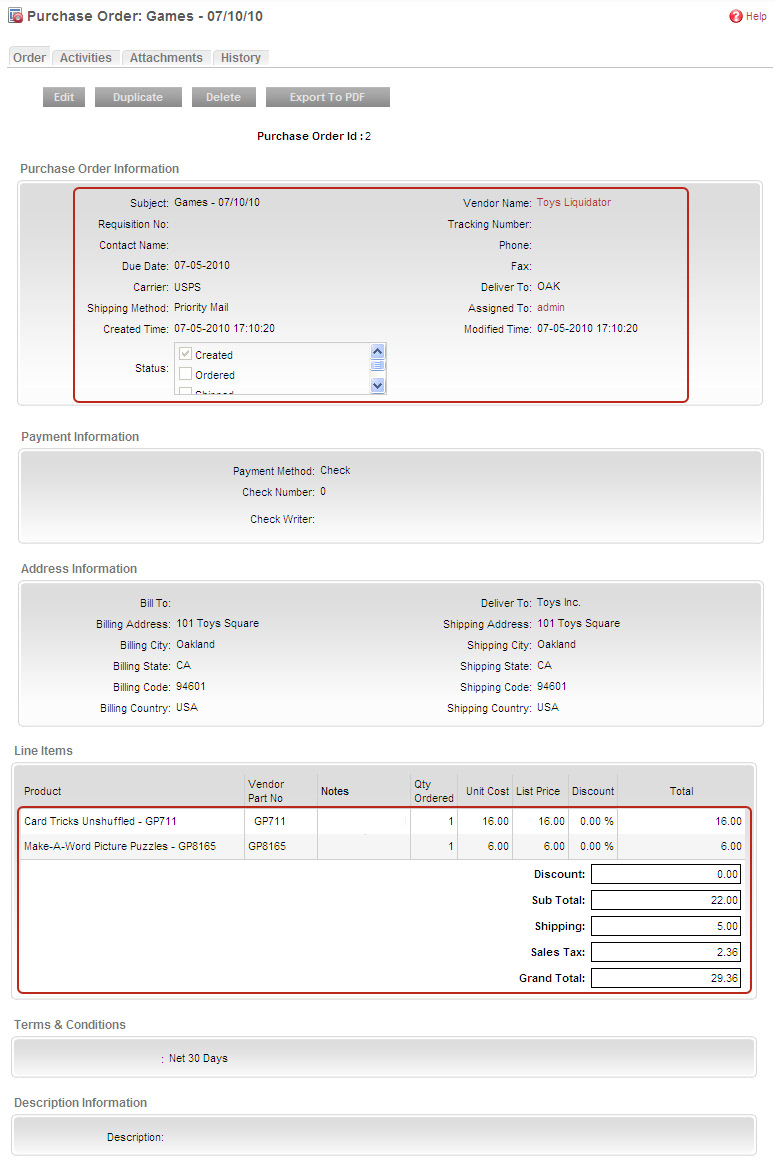
Task: Click the Qty Ordered column header
Action: click(x=434, y=791)
